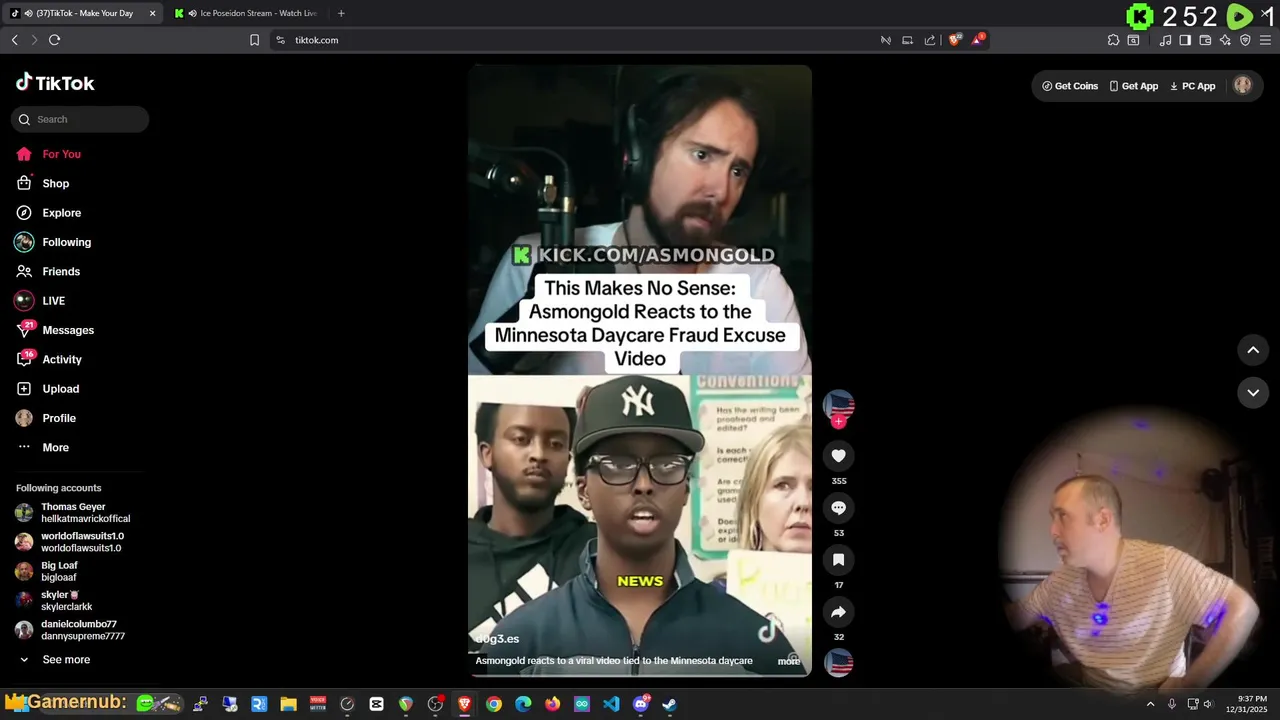1280x720 pixels.
Task: Open Firefox from the taskbar
Action: point(553,704)
